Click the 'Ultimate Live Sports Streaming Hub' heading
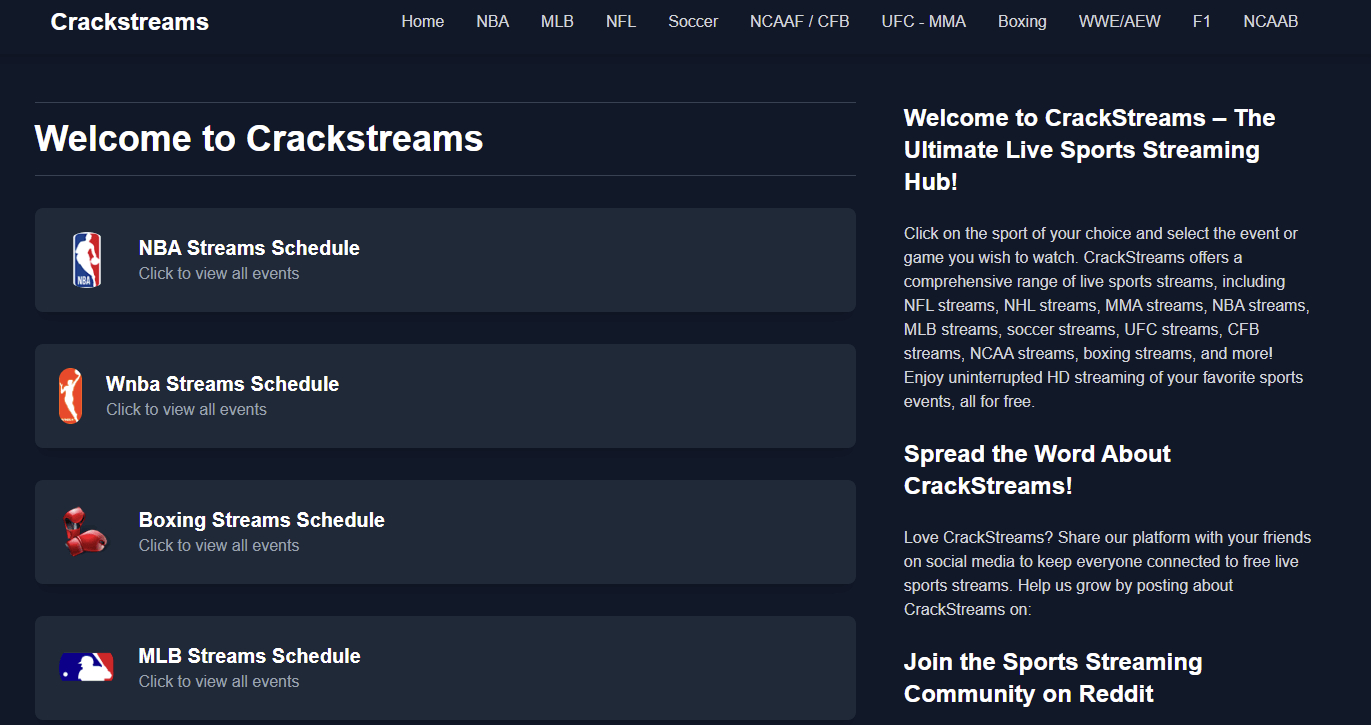The width and height of the screenshot is (1371, 725). 1090,150
